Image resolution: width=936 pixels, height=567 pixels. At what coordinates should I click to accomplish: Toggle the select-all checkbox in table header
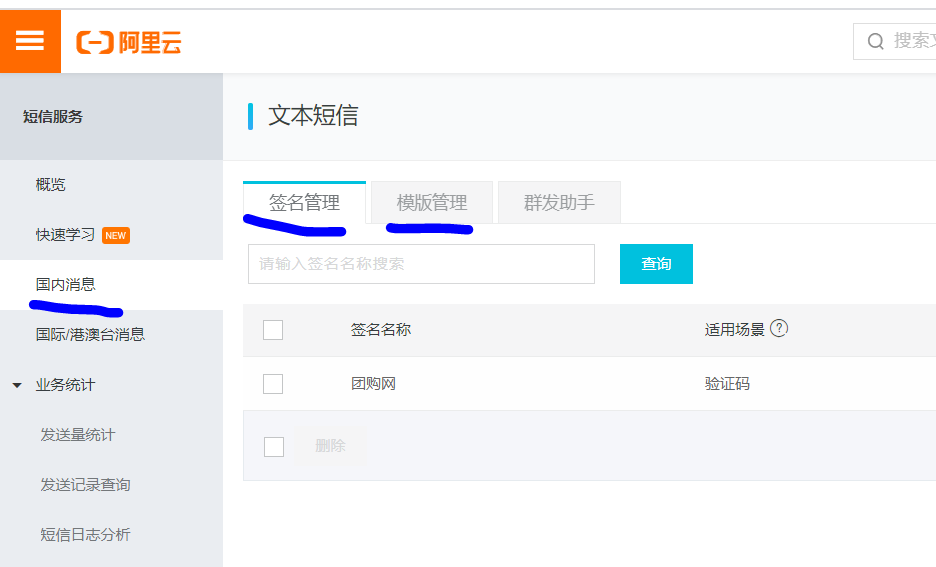pyautogui.click(x=273, y=329)
